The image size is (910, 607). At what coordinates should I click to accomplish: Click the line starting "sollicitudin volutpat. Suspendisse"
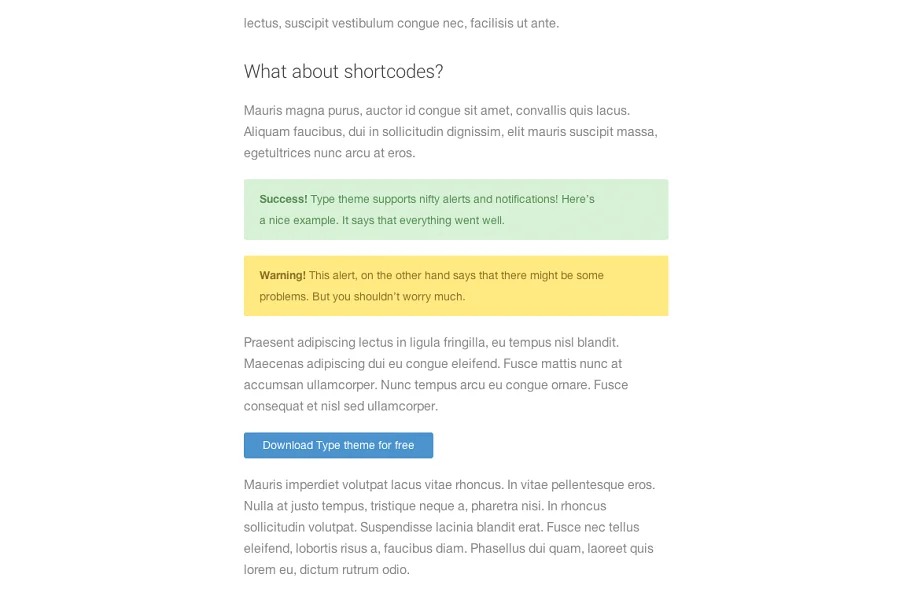coord(441,527)
